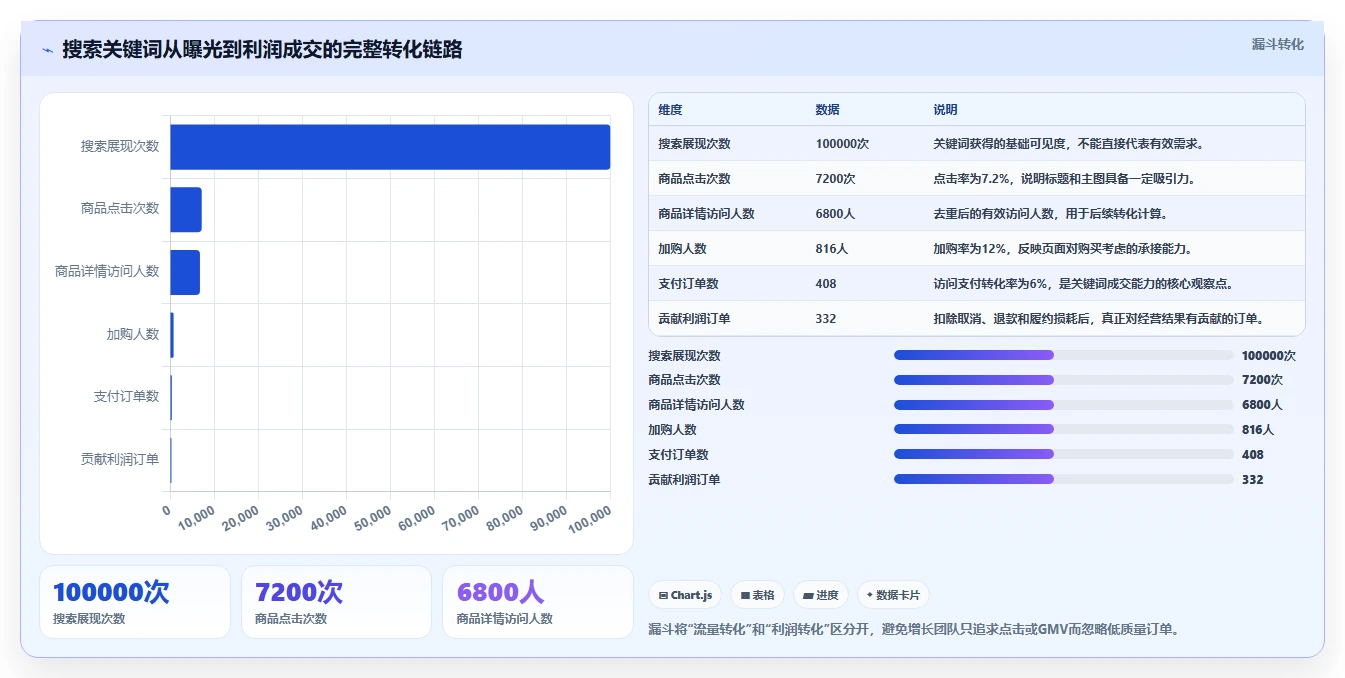1345x678 pixels.
Task: Click the 816人 value beside the progress bar
Action: [1258, 430]
